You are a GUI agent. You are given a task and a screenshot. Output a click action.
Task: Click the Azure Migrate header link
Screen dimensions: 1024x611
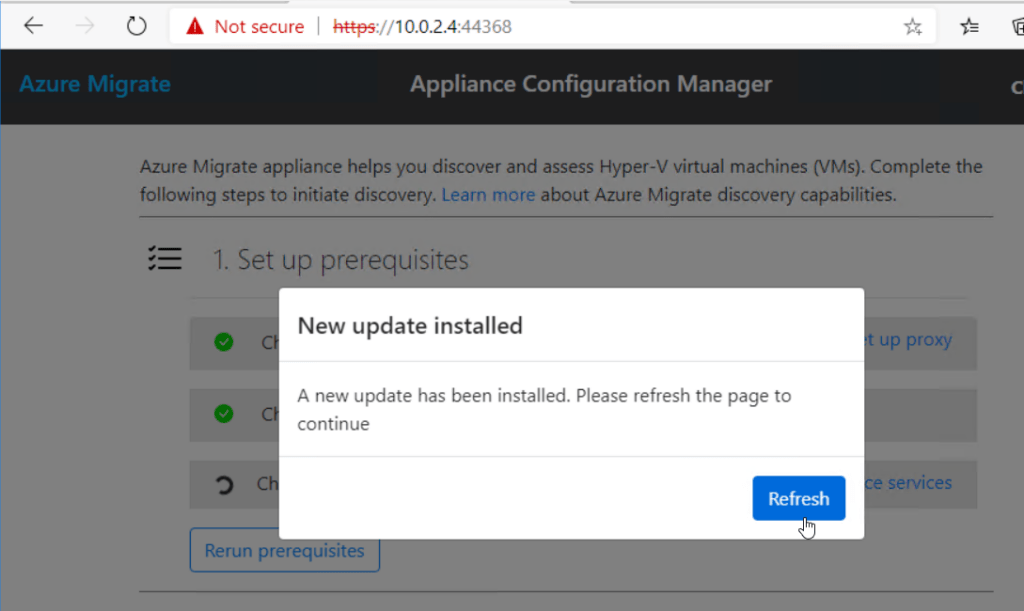(94, 84)
